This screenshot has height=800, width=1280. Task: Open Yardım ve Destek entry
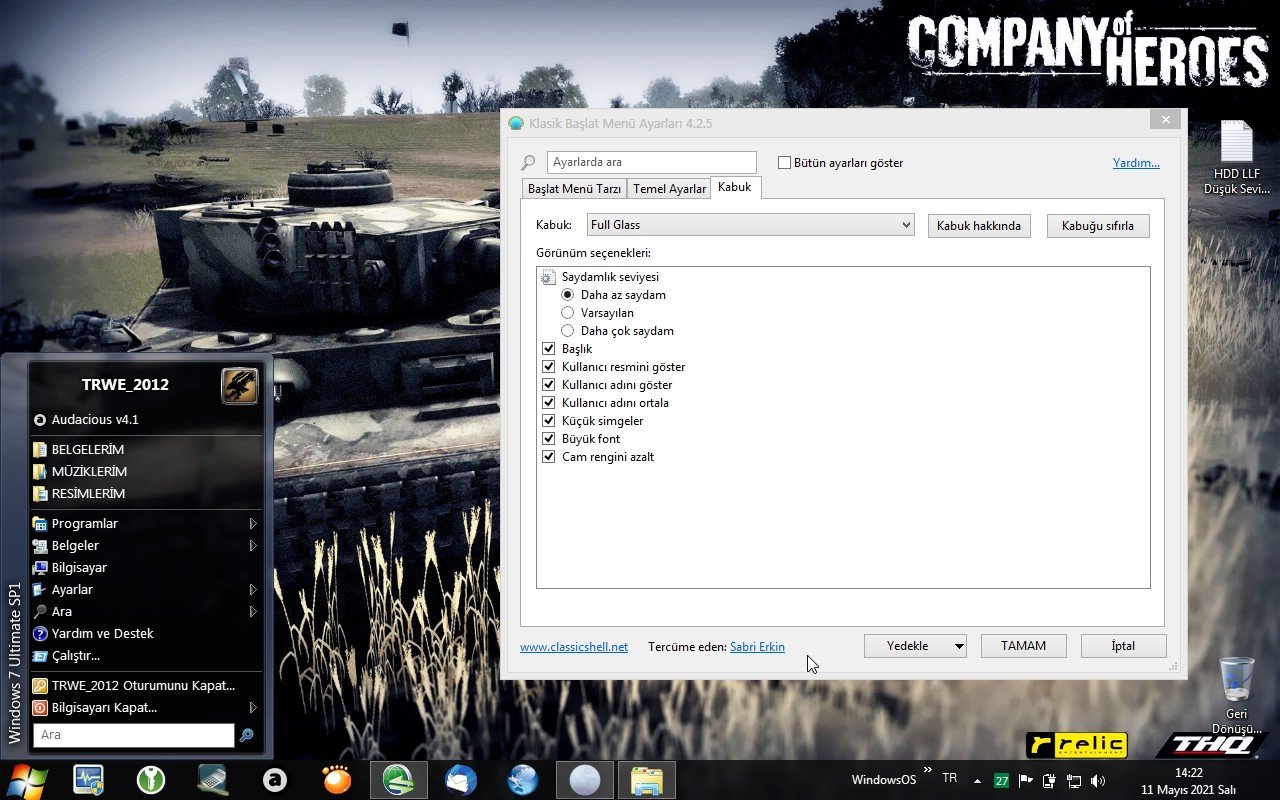click(146, 633)
